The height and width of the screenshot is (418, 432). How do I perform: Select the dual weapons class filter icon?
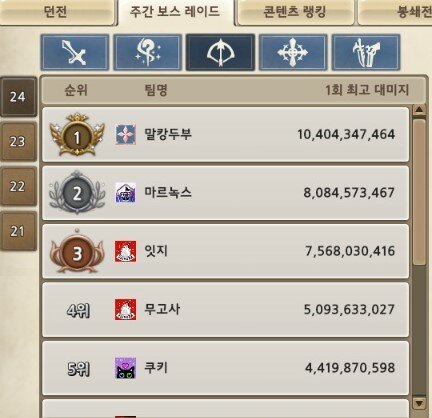click(366, 52)
